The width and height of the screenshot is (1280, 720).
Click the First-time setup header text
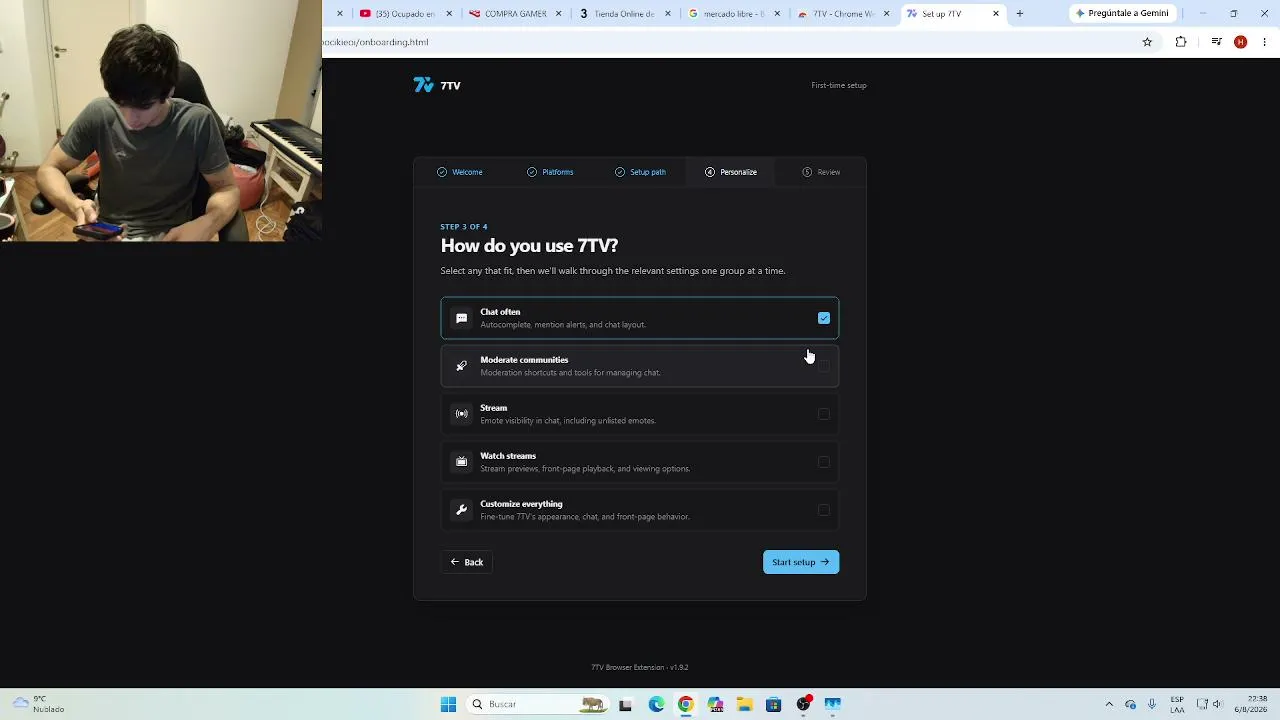point(839,85)
